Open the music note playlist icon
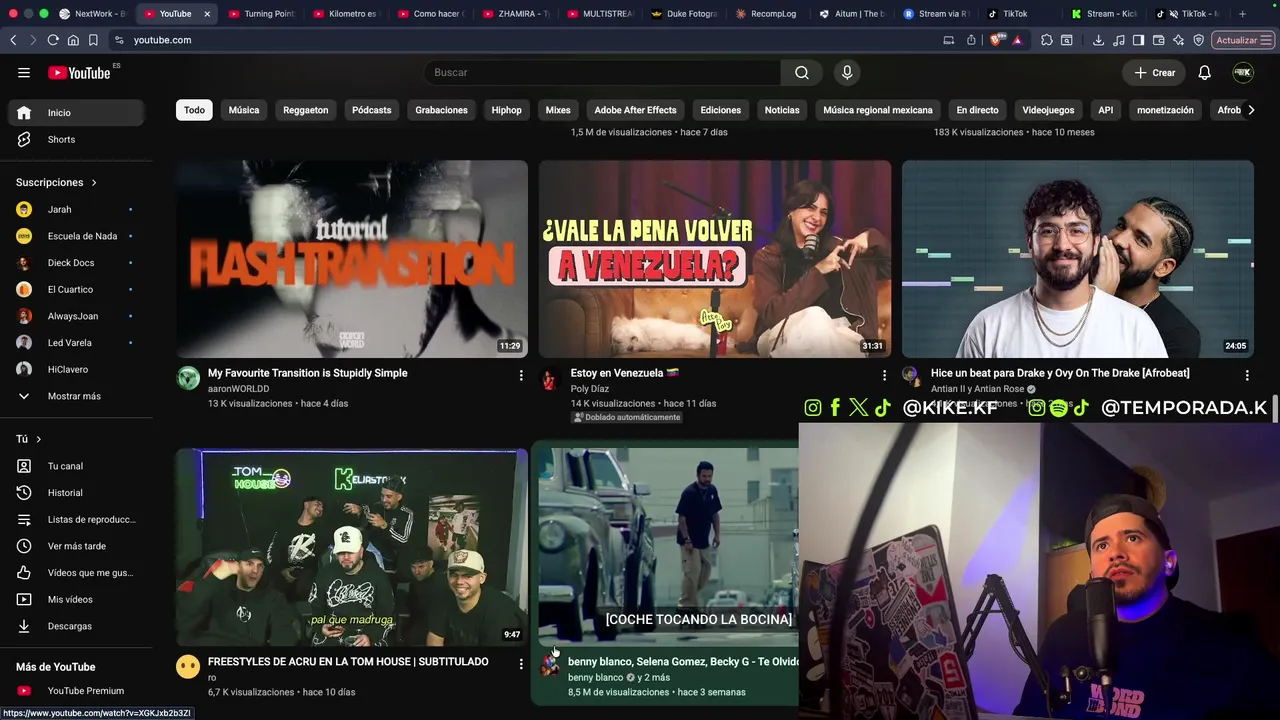The width and height of the screenshot is (1280, 720). (x=1118, y=40)
